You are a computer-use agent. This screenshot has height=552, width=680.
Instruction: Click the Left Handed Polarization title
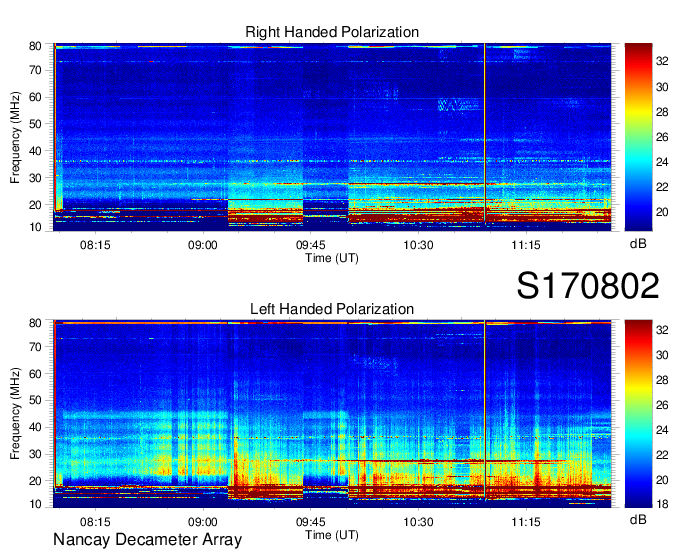(332, 309)
